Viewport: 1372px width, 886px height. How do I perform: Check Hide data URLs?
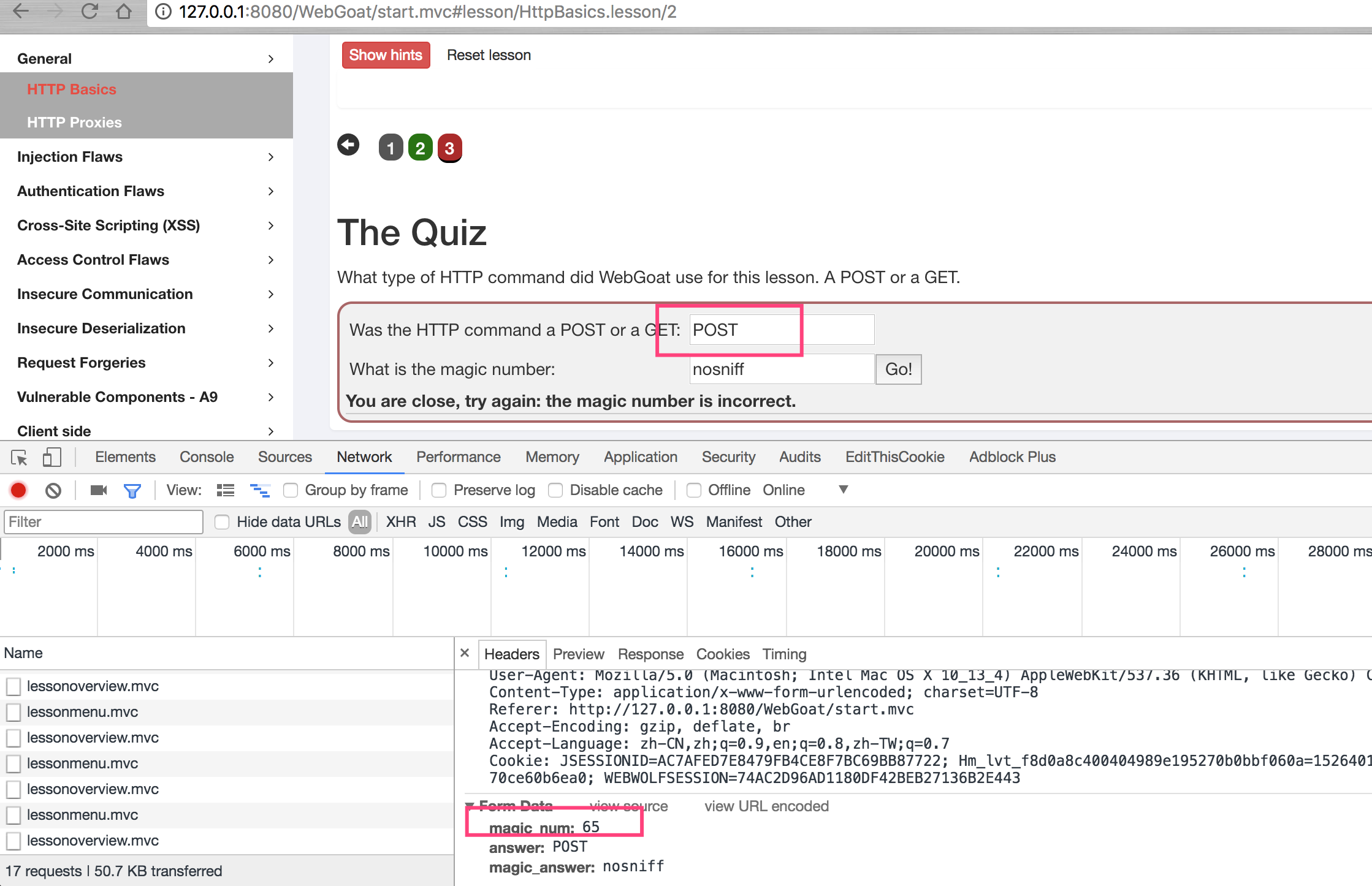[222, 522]
